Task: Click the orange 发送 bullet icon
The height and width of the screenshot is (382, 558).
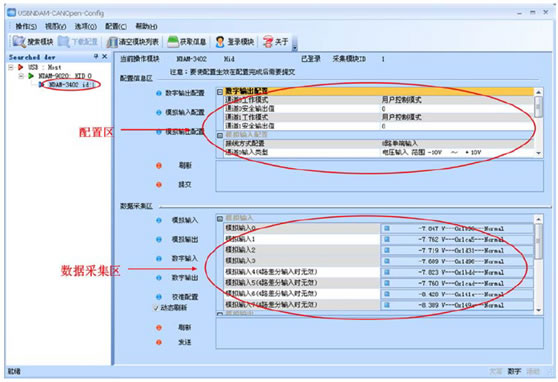Action: click(159, 342)
